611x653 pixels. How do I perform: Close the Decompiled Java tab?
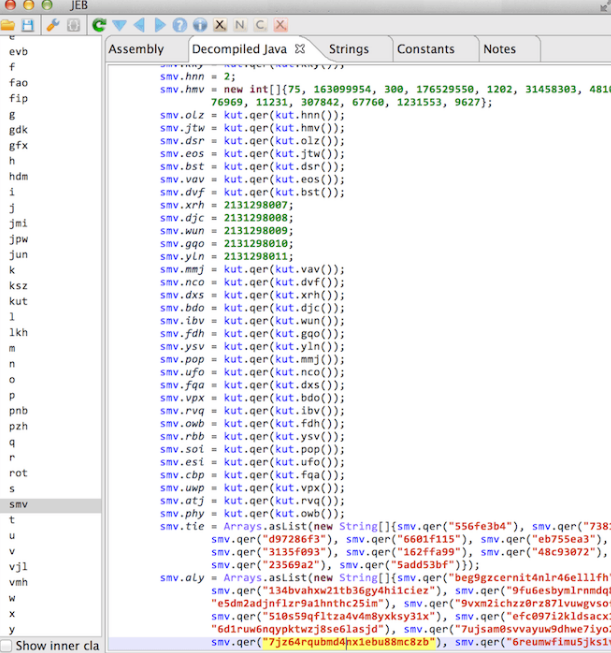pyautogui.click(x=300, y=49)
